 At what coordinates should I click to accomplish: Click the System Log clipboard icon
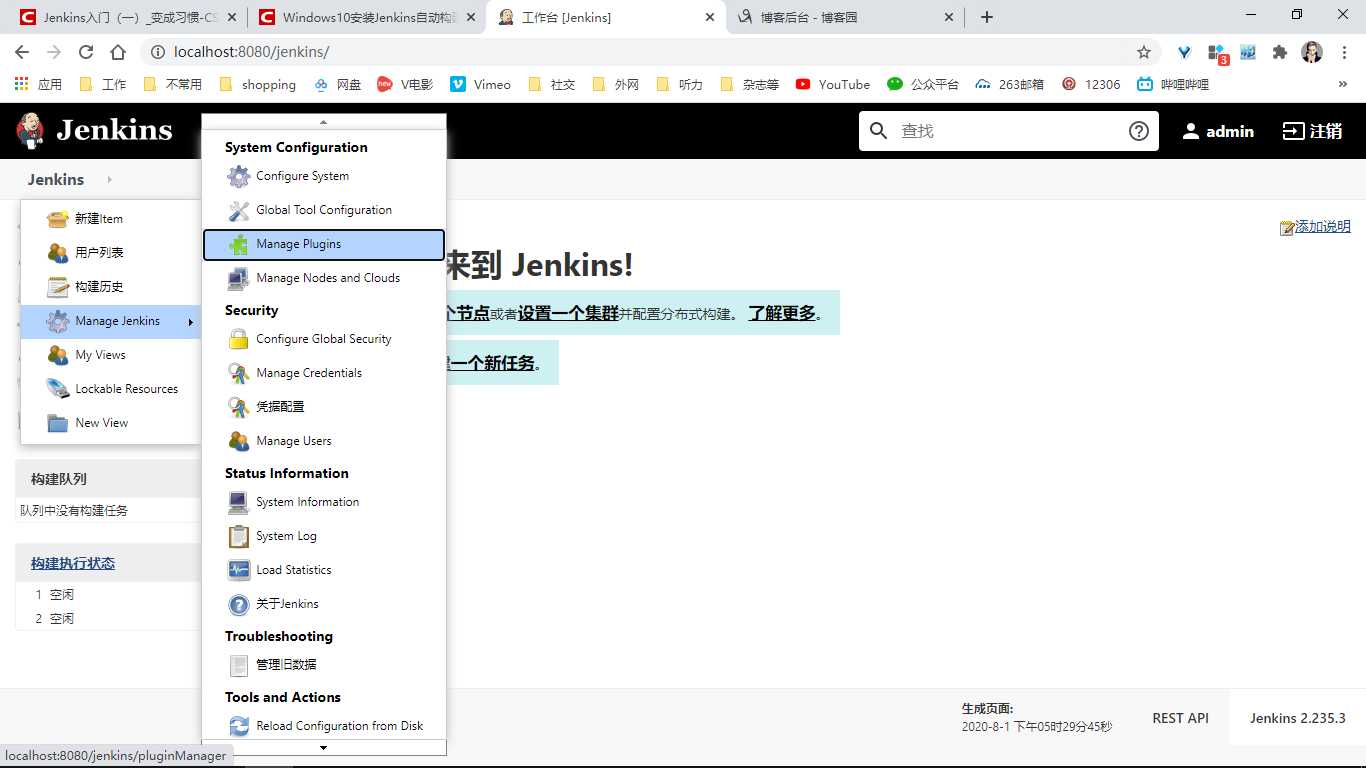pos(238,536)
